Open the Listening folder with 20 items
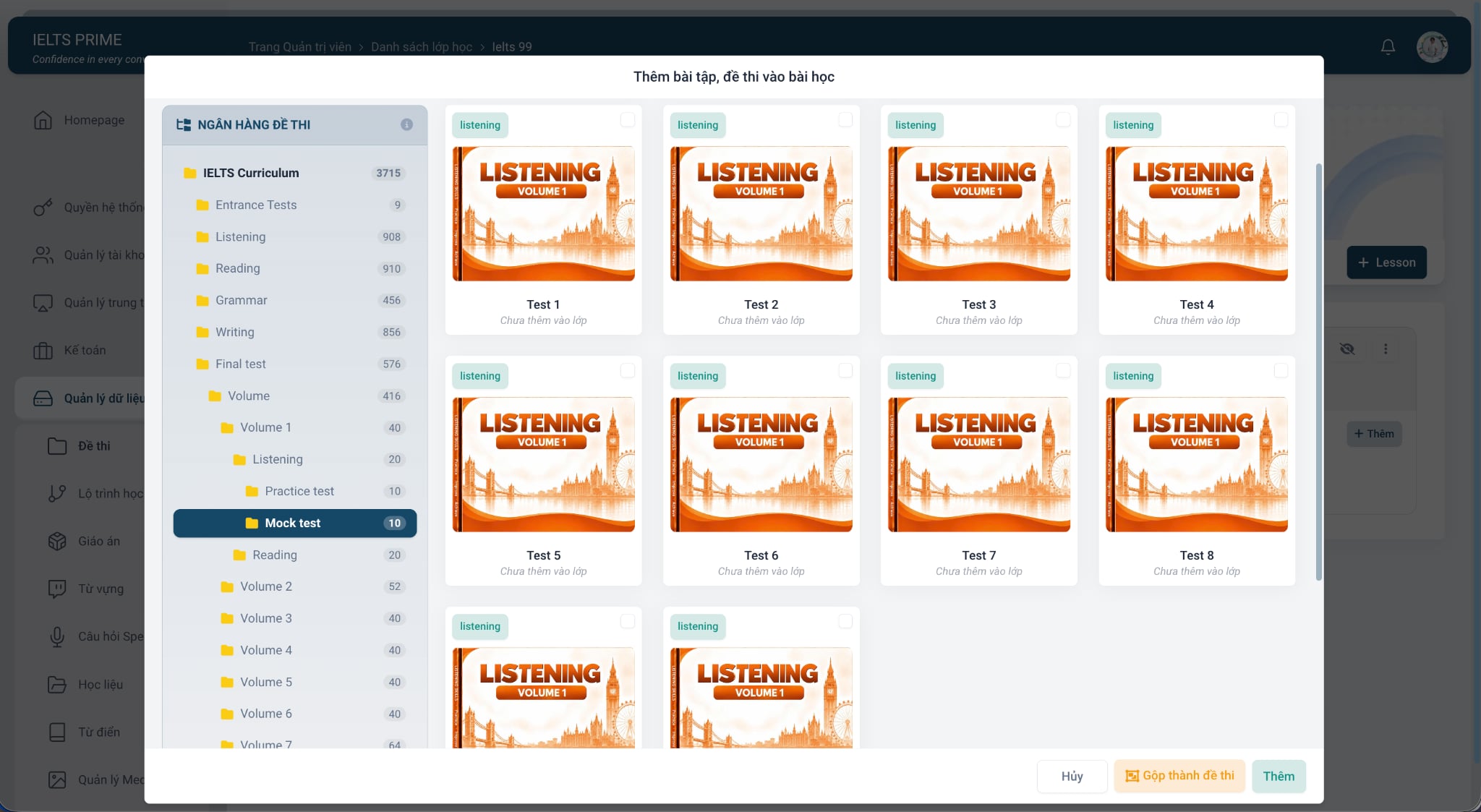The height and width of the screenshot is (812, 1481). click(x=295, y=460)
